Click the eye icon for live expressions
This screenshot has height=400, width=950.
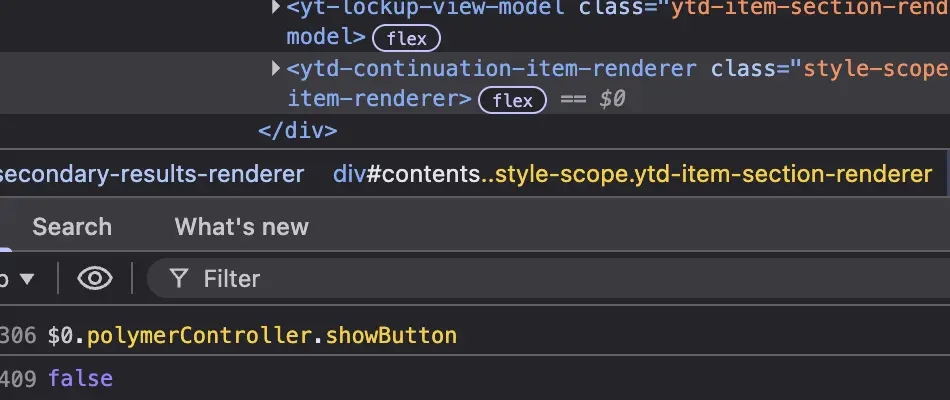pos(95,279)
